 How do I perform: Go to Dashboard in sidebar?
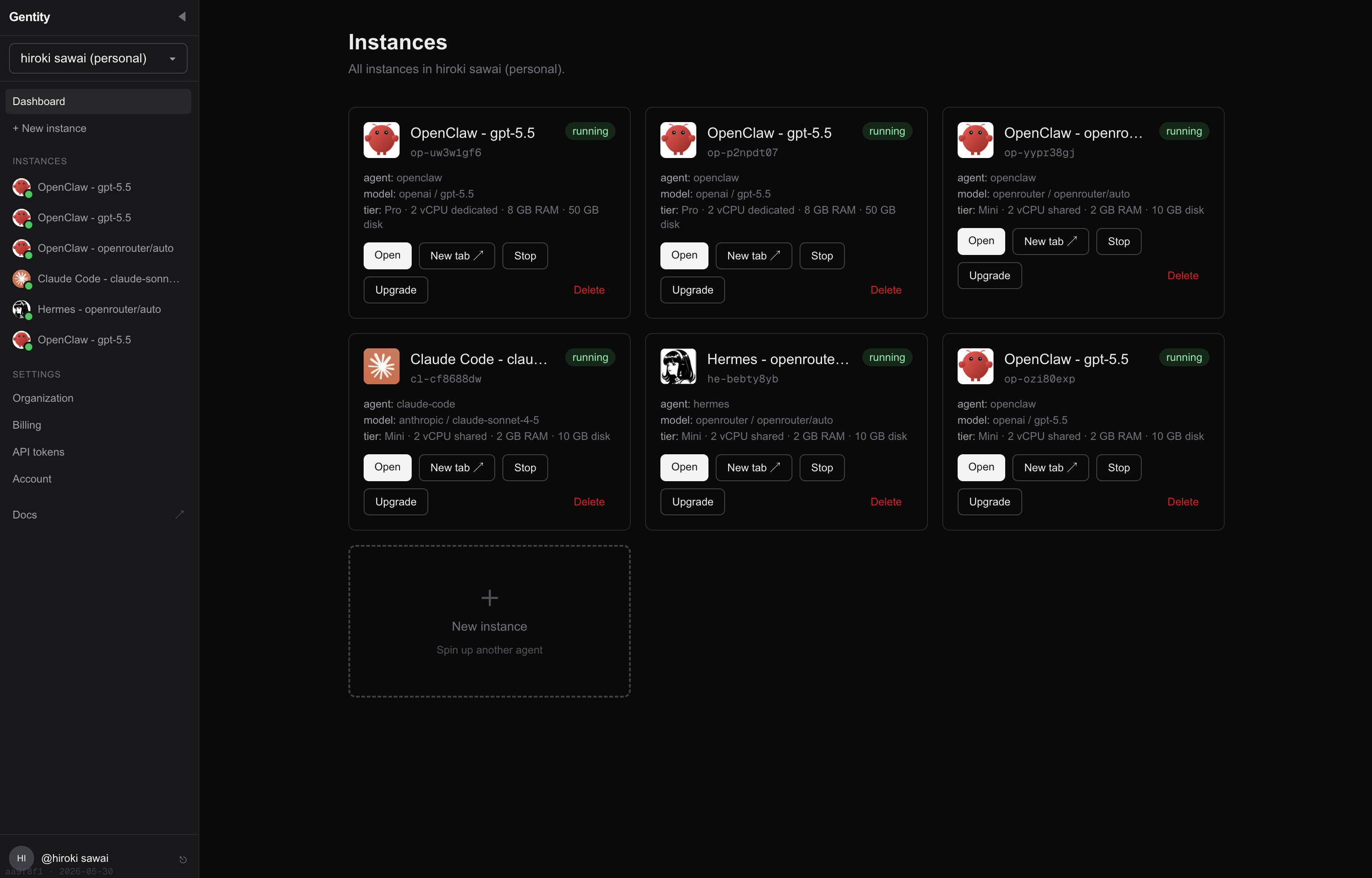pos(98,101)
